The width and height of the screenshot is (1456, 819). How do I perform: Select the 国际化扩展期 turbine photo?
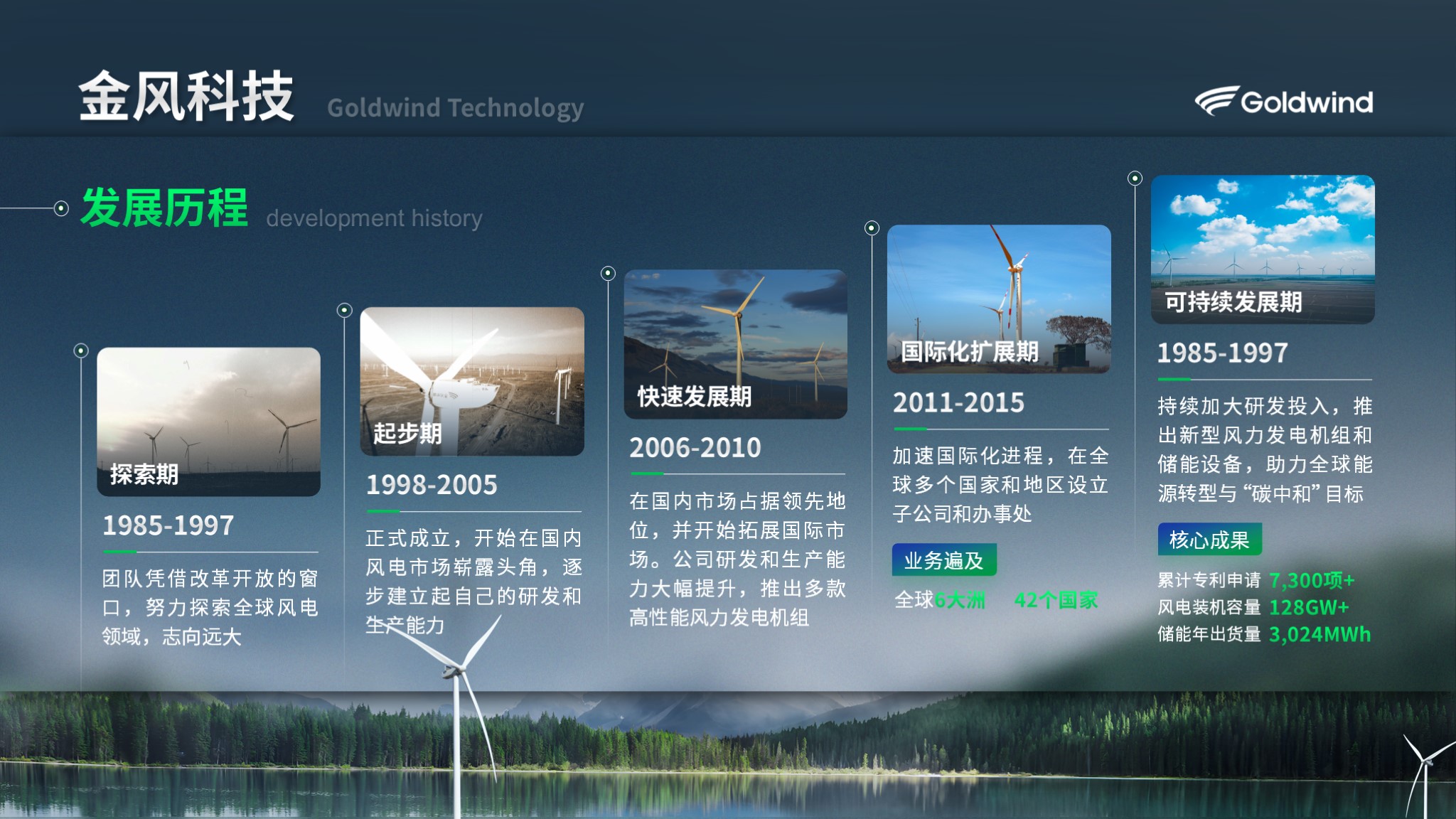click(999, 299)
